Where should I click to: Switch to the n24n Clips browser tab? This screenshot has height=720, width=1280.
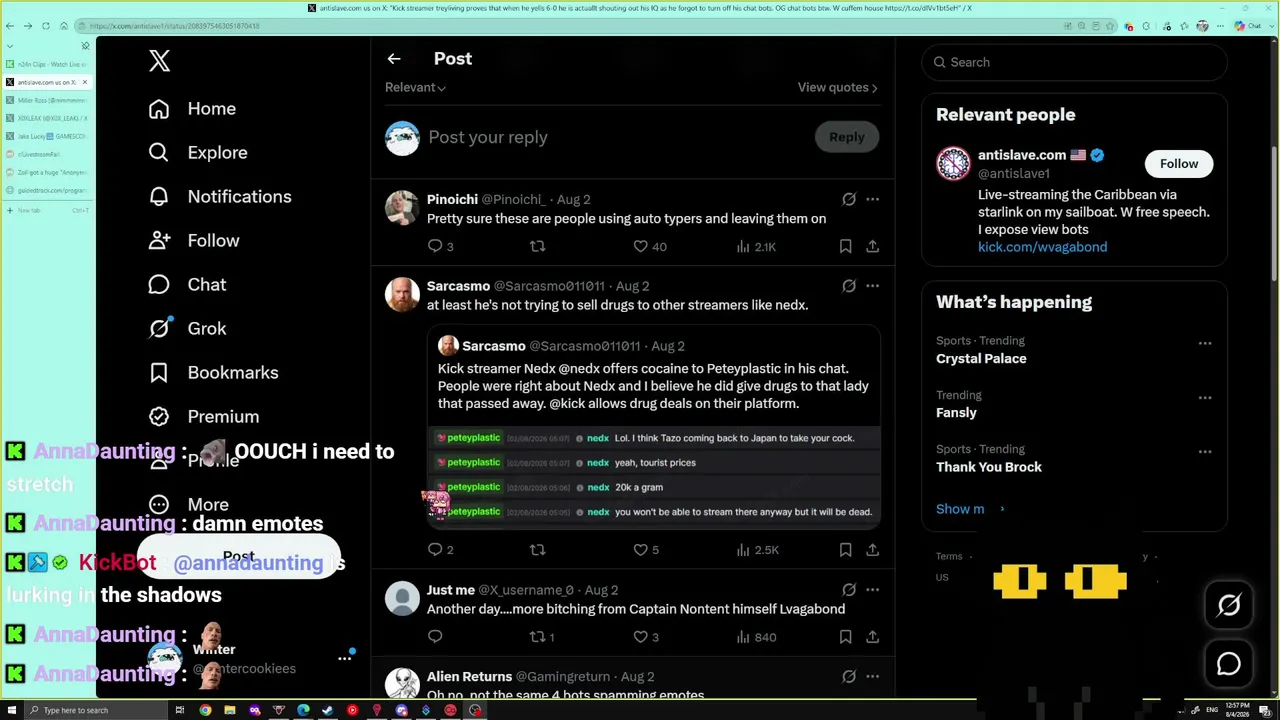(x=48, y=64)
